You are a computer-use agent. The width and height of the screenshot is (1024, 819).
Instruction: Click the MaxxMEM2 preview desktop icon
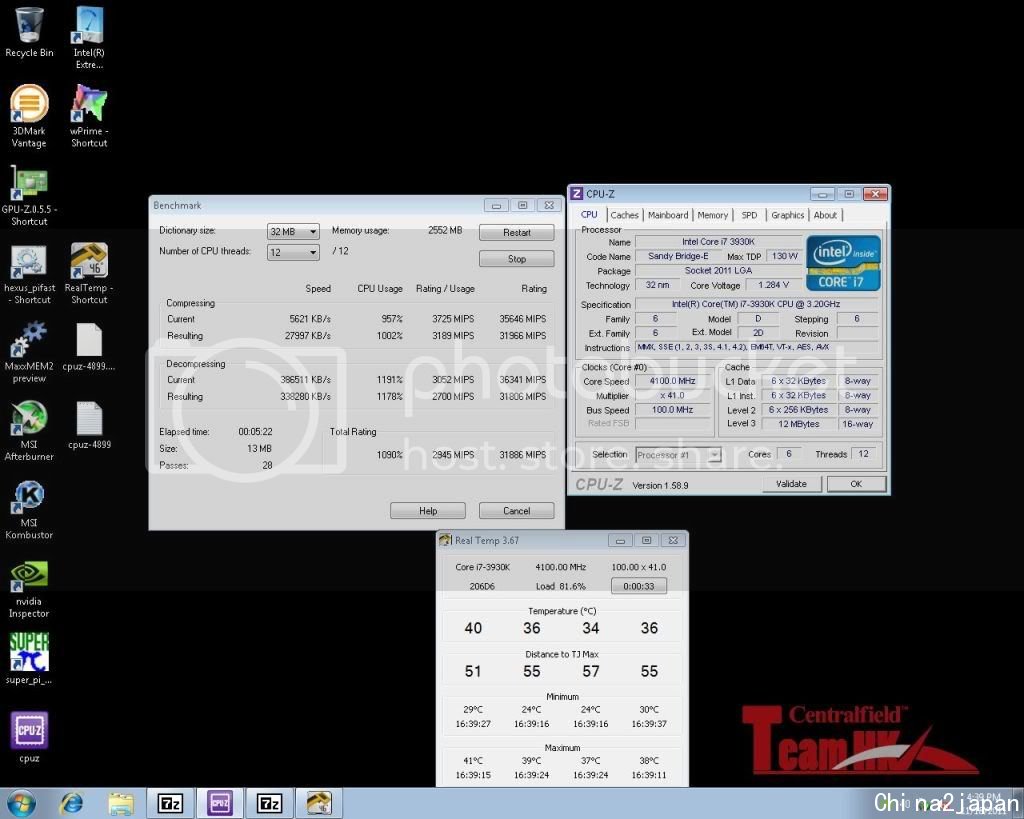click(x=29, y=351)
